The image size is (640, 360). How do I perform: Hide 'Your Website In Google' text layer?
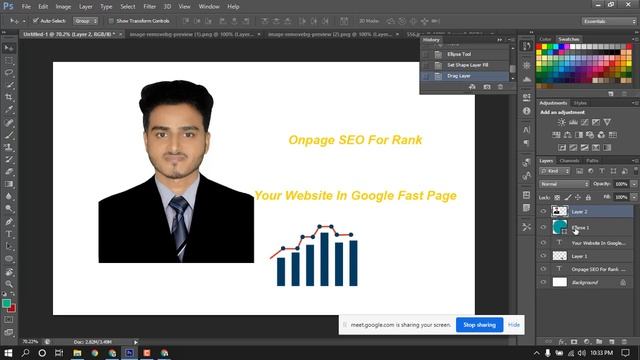(x=543, y=243)
